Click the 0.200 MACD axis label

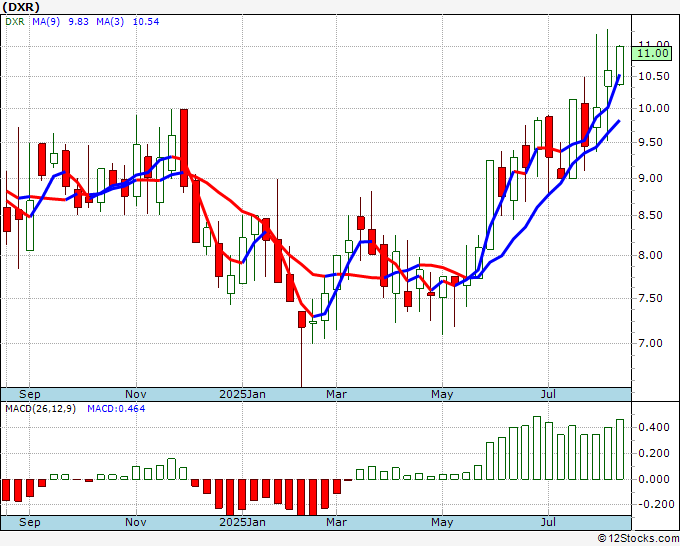click(x=654, y=454)
